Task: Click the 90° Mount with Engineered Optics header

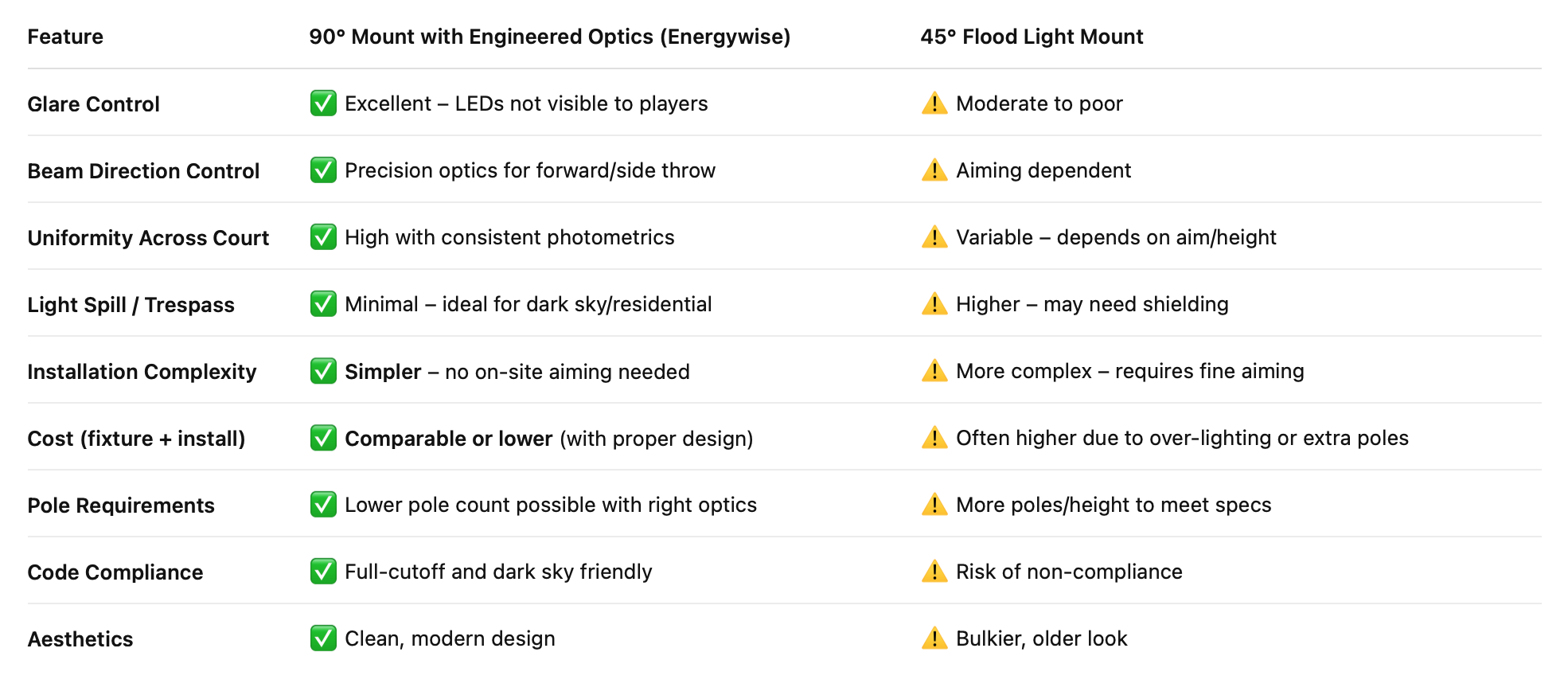Action: [x=550, y=37]
